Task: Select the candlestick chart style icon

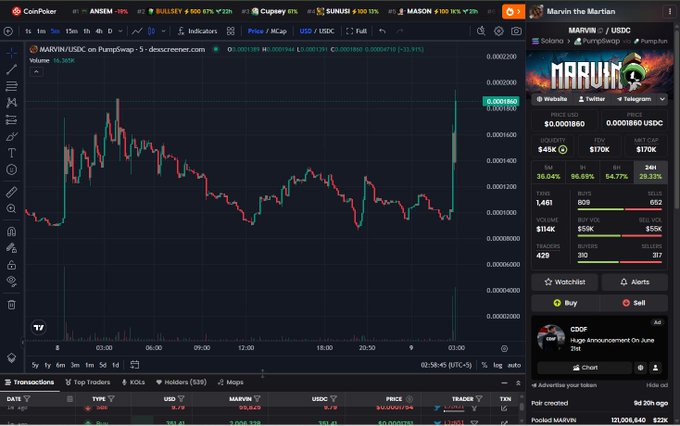Action: point(151,31)
